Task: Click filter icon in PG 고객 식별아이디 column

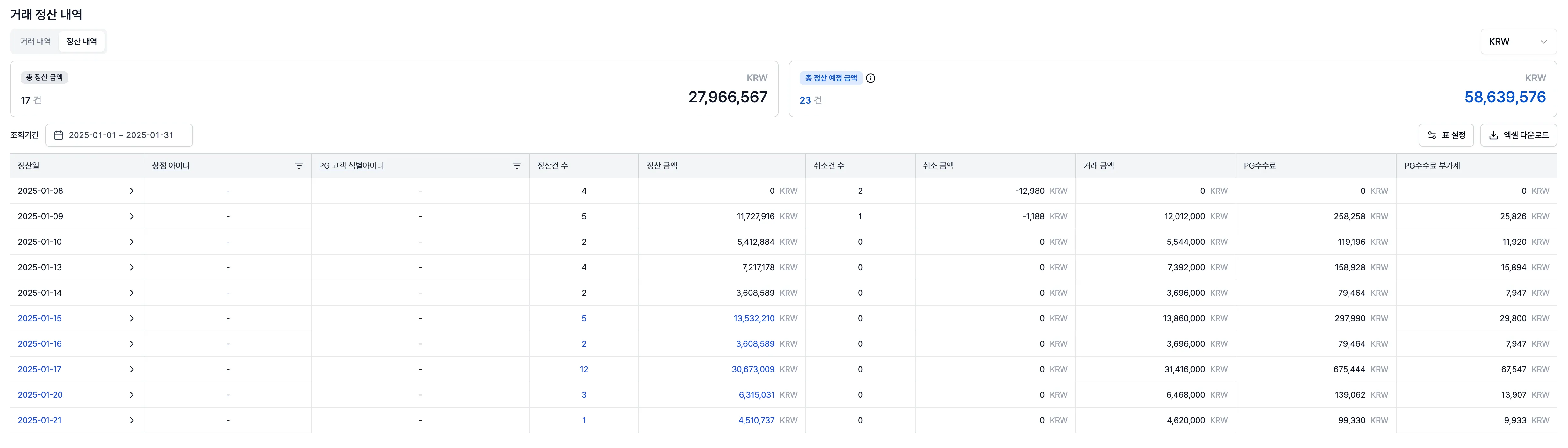Action: (x=517, y=166)
